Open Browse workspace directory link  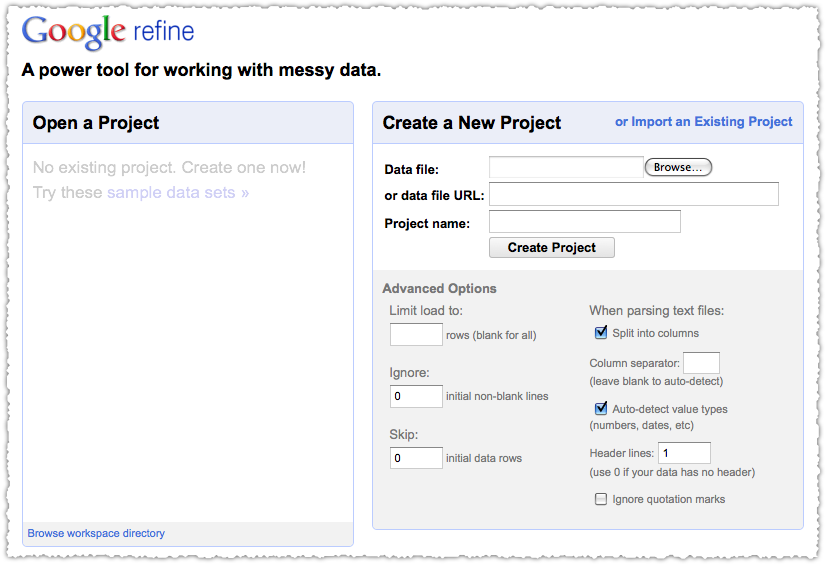coord(96,533)
